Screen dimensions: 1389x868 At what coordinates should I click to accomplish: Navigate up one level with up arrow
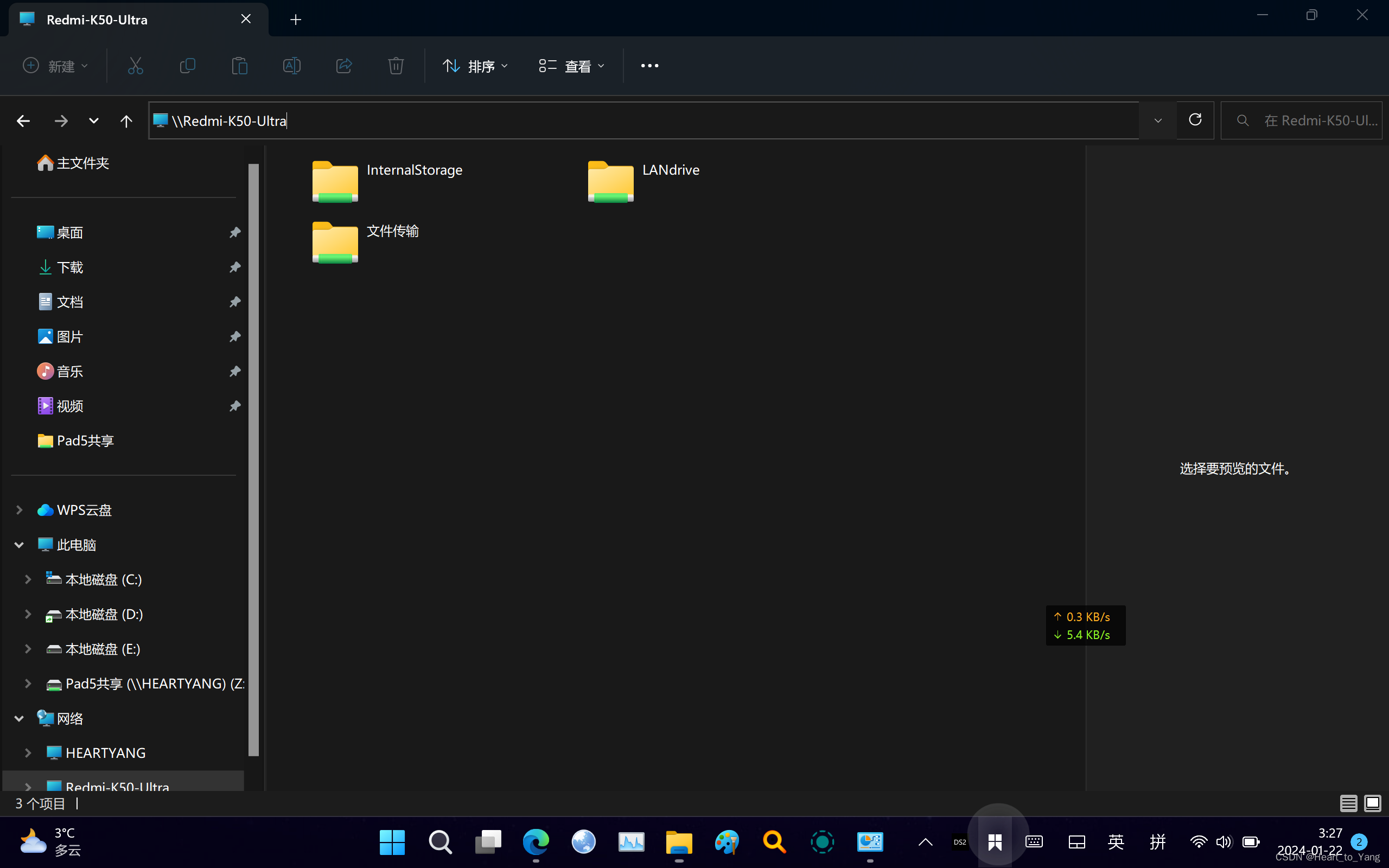(126, 120)
